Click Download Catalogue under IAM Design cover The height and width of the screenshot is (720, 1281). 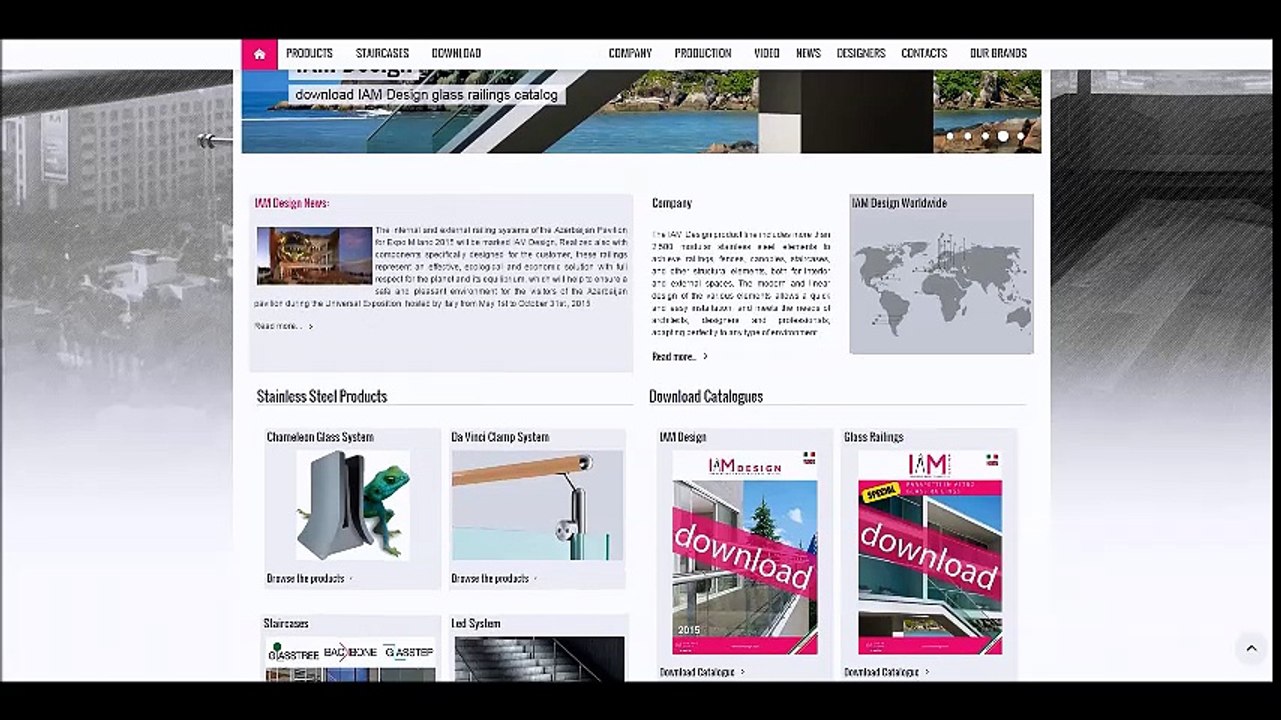click(x=702, y=673)
